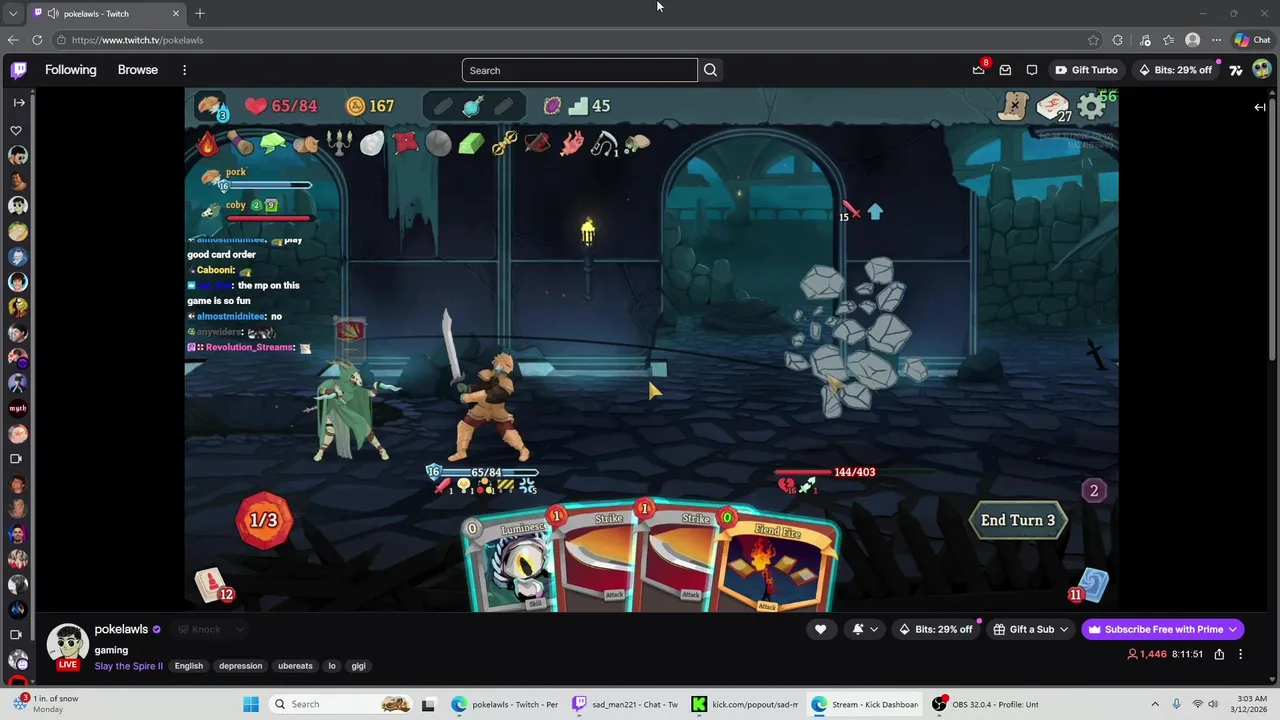This screenshot has height=720, width=1280.
Task: Open the draw pile with 12 cards
Action: [213, 586]
